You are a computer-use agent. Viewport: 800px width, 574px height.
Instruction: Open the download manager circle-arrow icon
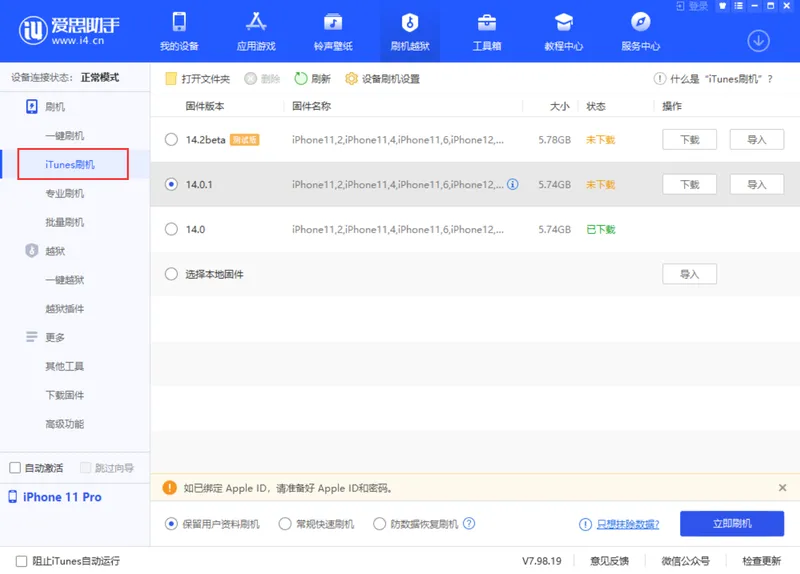(x=759, y=41)
